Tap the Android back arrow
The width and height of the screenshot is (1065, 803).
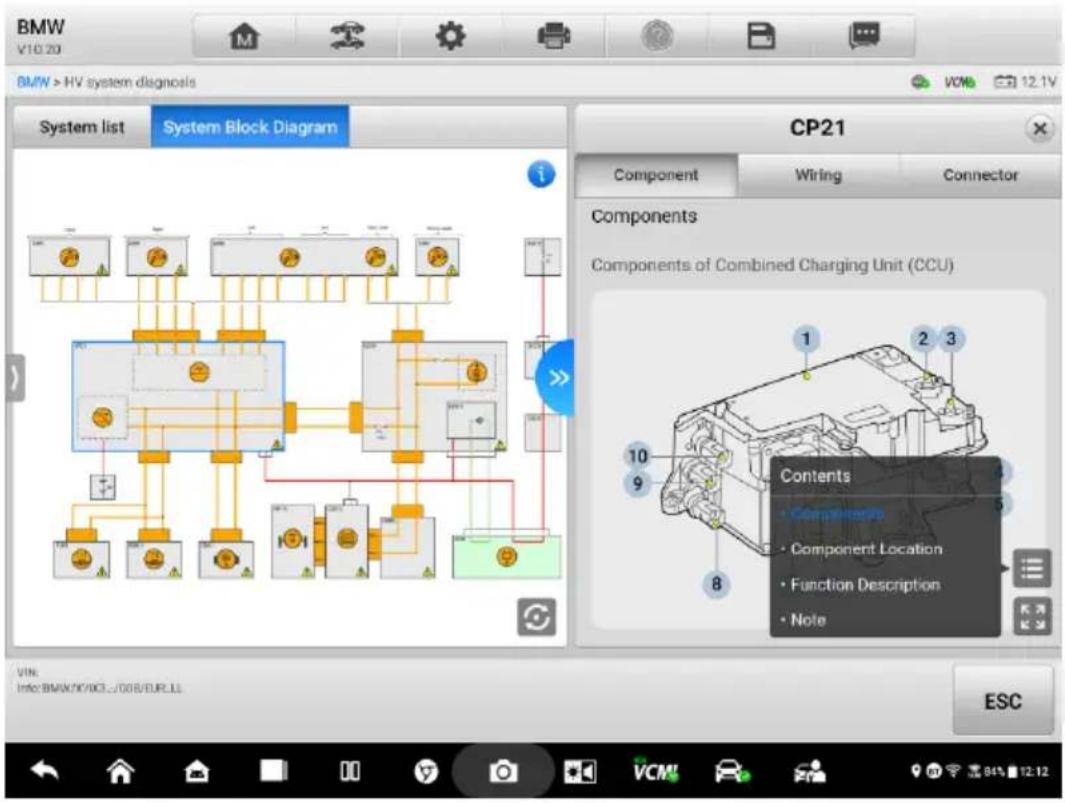pos(45,770)
